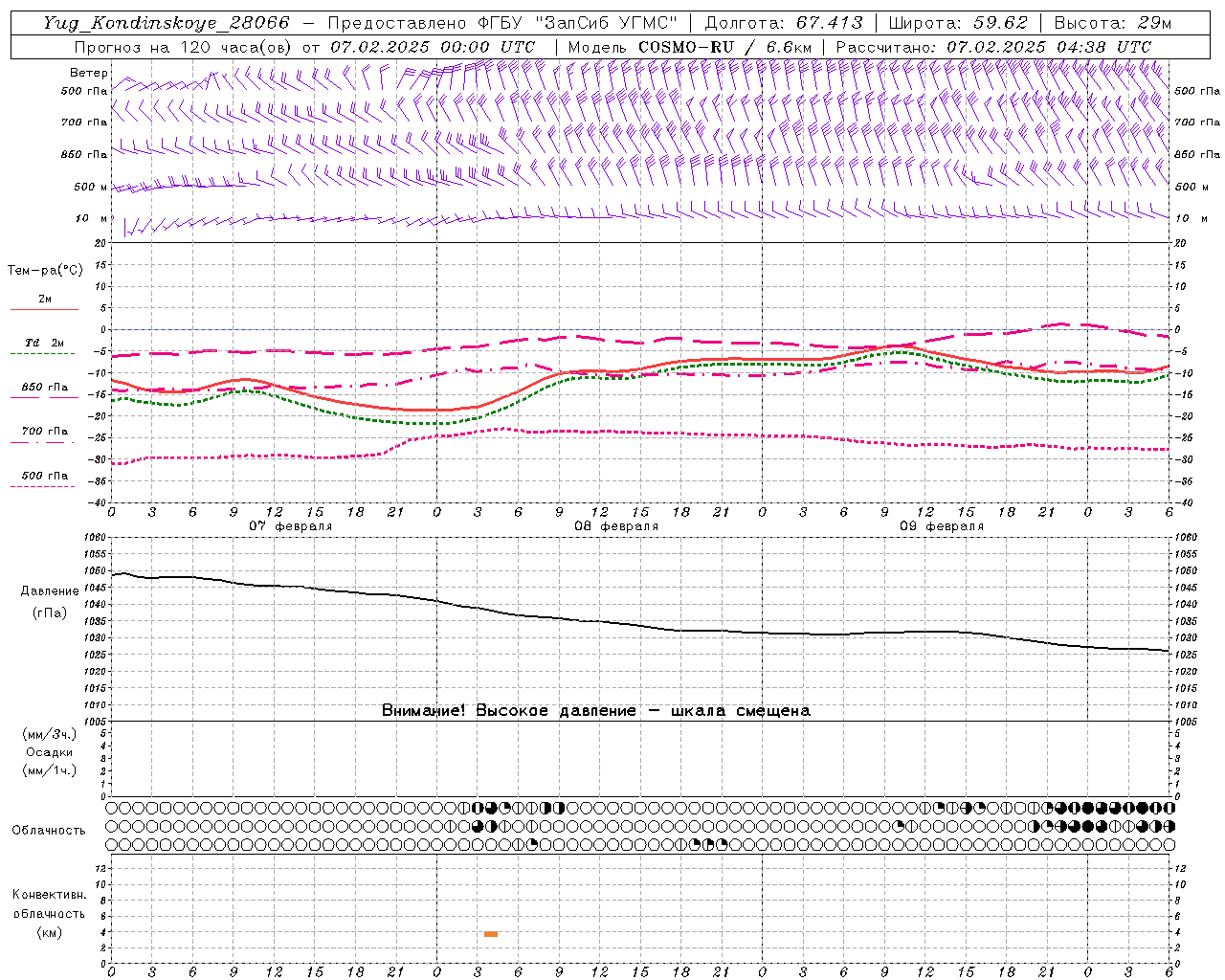Click the model name COSMO-RU
This screenshot has width=1225, height=980.
coord(686,47)
